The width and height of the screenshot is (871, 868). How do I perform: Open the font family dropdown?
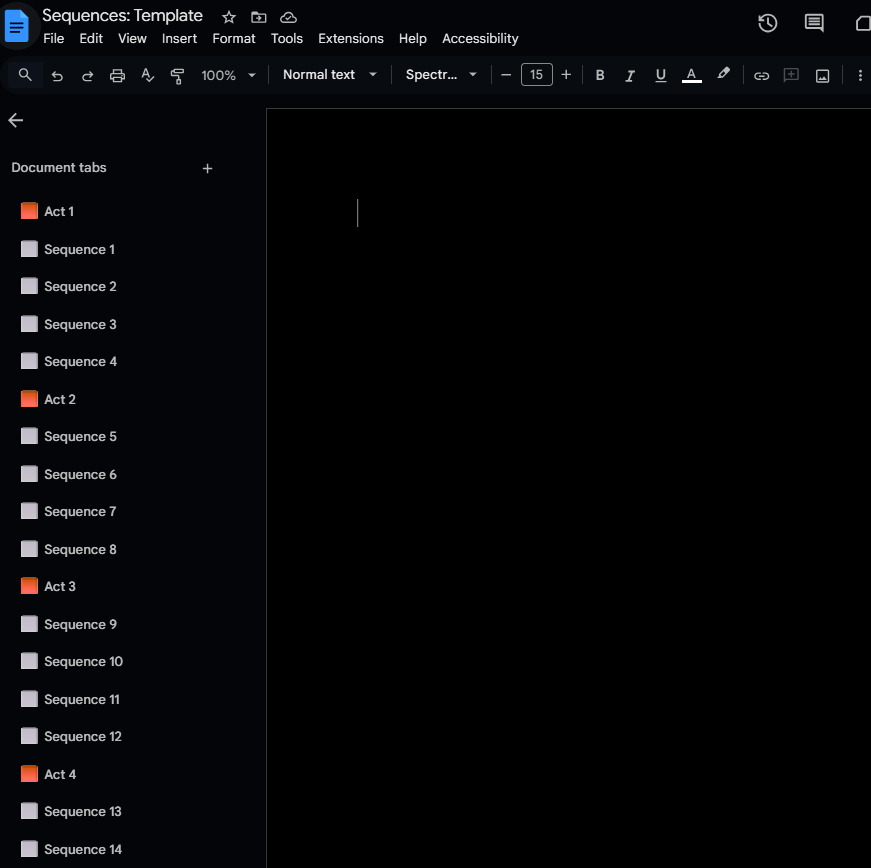pyautogui.click(x=441, y=75)
